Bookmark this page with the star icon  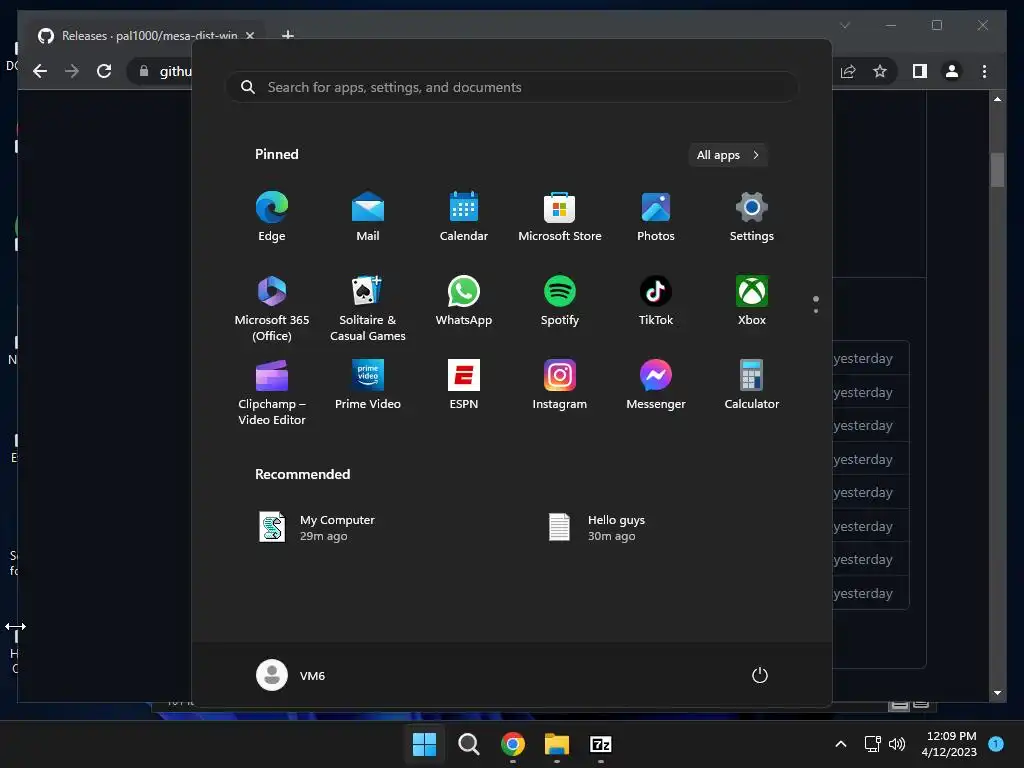[x=880, y=71]
